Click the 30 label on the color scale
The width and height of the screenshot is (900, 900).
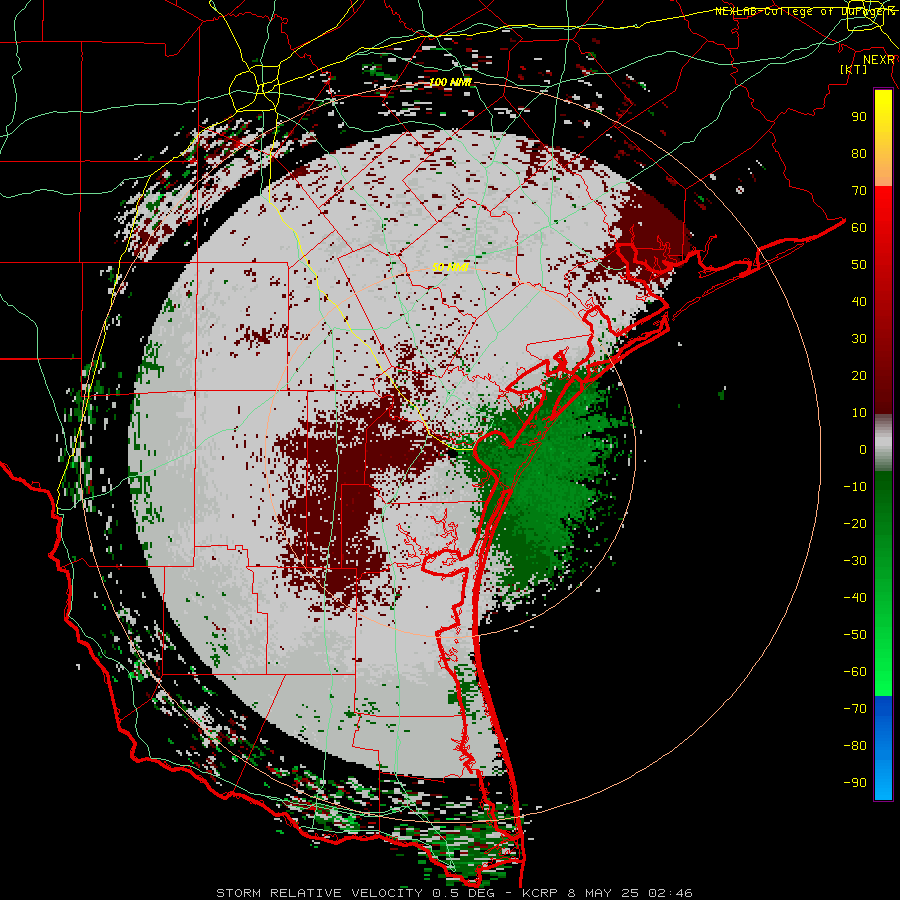click(x=859, y=339)
